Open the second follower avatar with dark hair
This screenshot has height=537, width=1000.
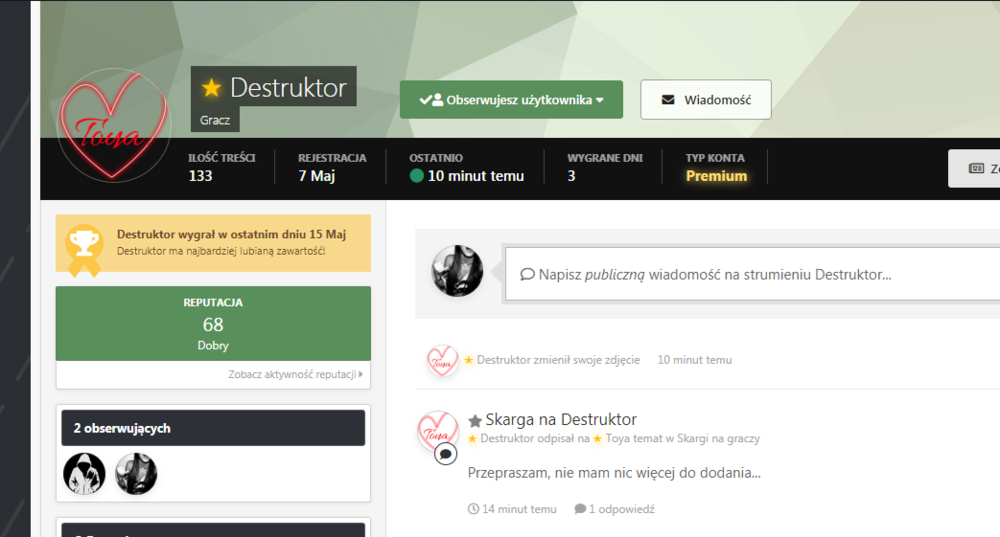[x=136, y=474]
